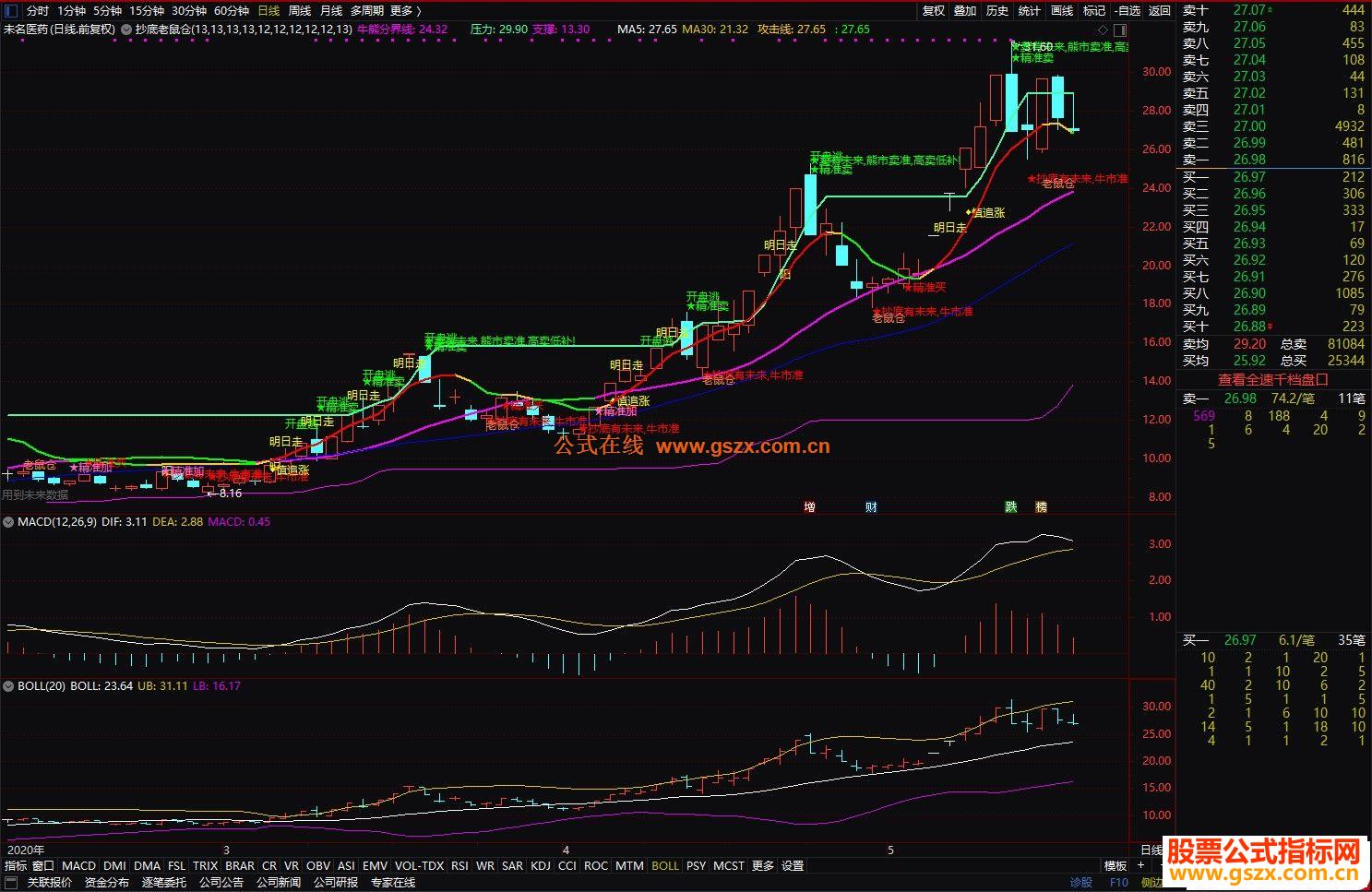Switch to 分时 chart period
1372x892 pixels.
coord(37,11)
